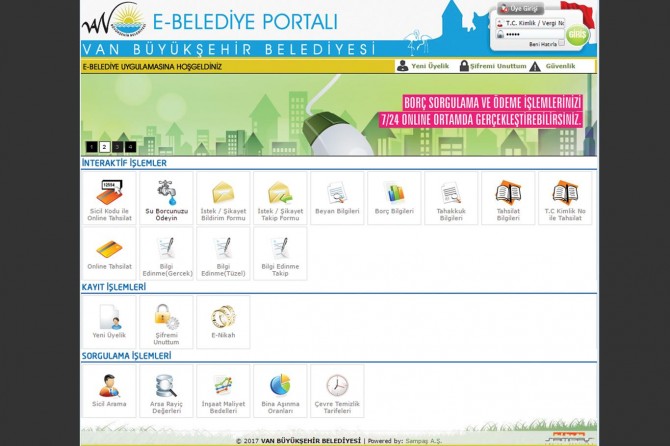
Task: Open Sicil Kodu ile Online Tahsilat
Action: pyautogui.click(x=109, y=198)
